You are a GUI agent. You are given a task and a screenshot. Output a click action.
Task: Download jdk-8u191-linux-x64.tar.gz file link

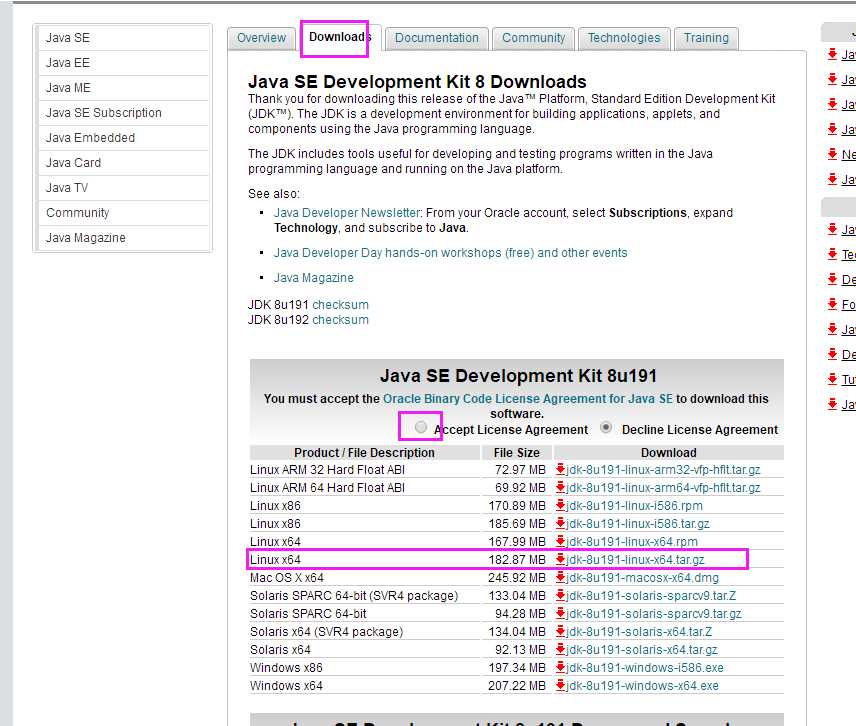[x=635, y=560]
